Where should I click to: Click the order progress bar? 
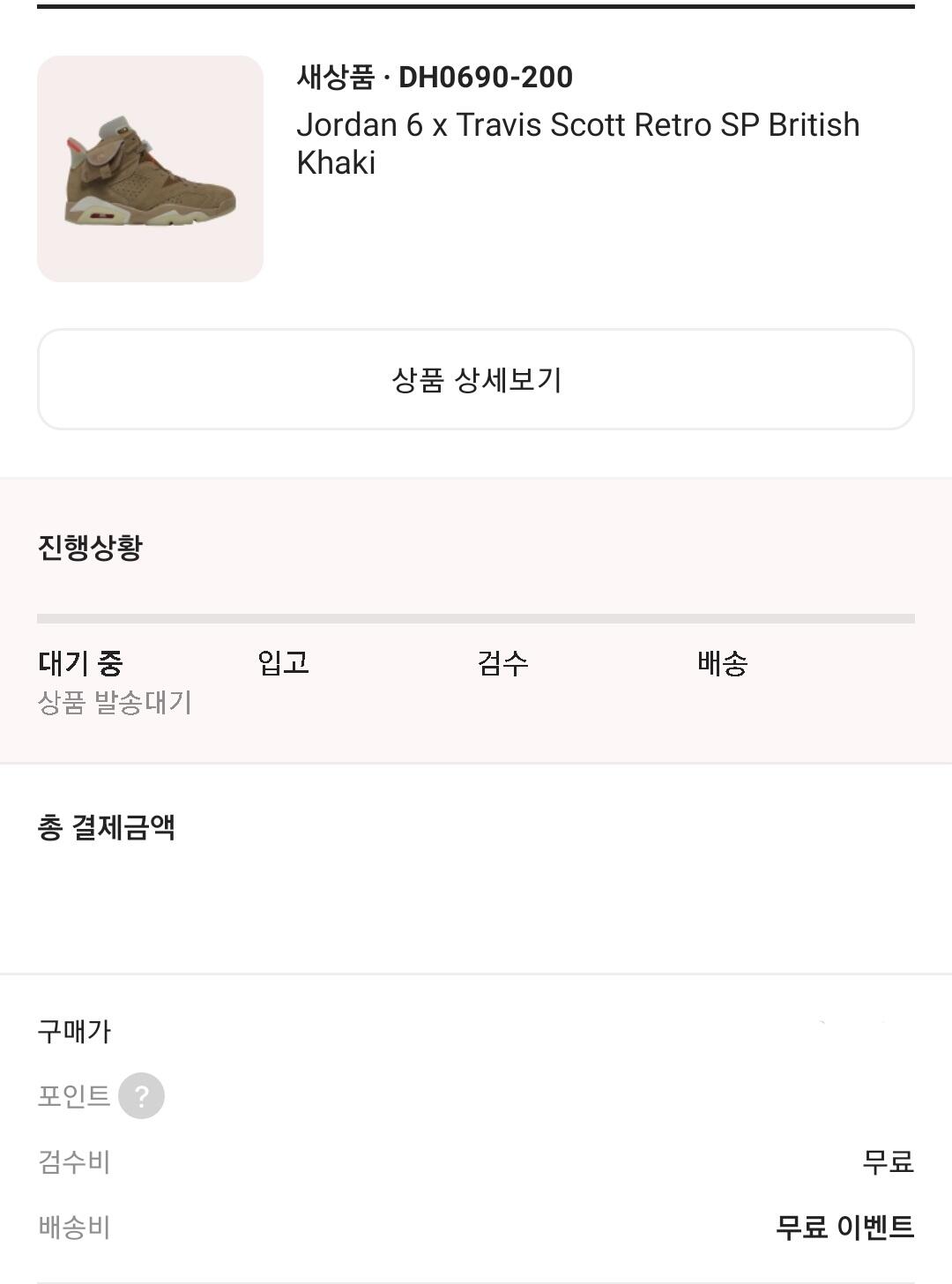(x=476, y=619)
